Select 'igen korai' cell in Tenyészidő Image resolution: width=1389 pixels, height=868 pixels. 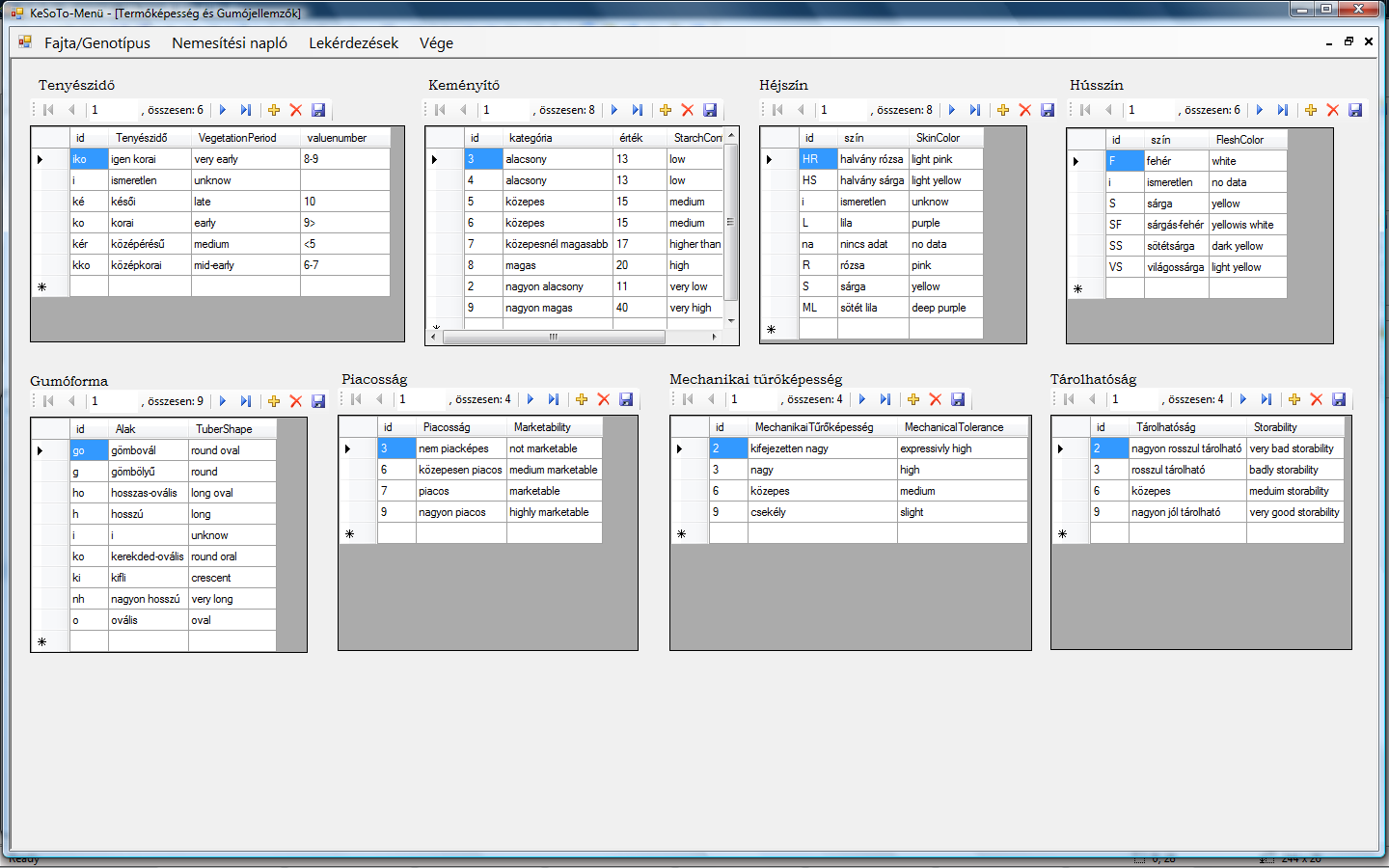[150, 159]
